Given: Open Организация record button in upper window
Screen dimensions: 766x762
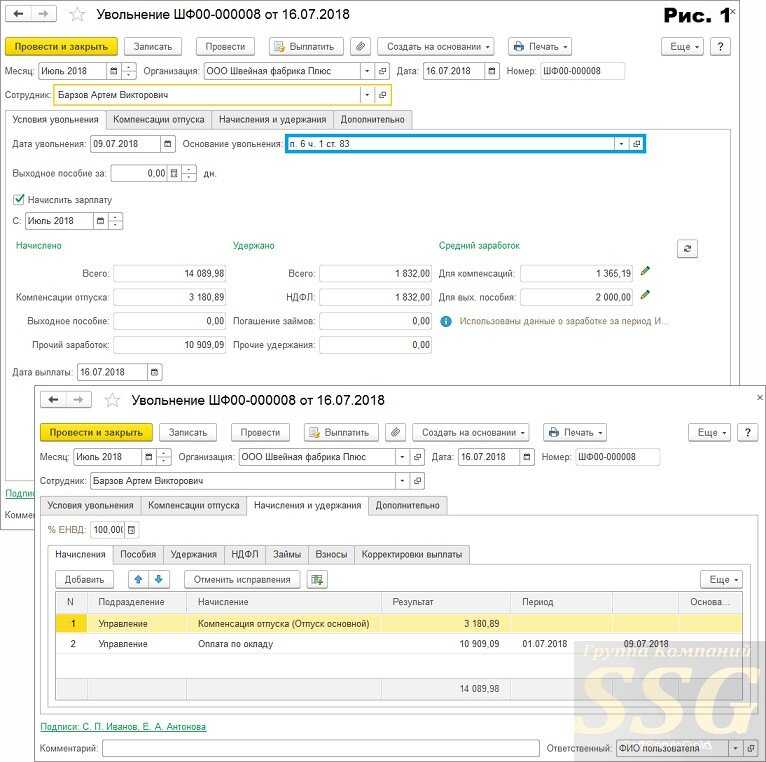Looking at the screenshot, I should (383, 71).
